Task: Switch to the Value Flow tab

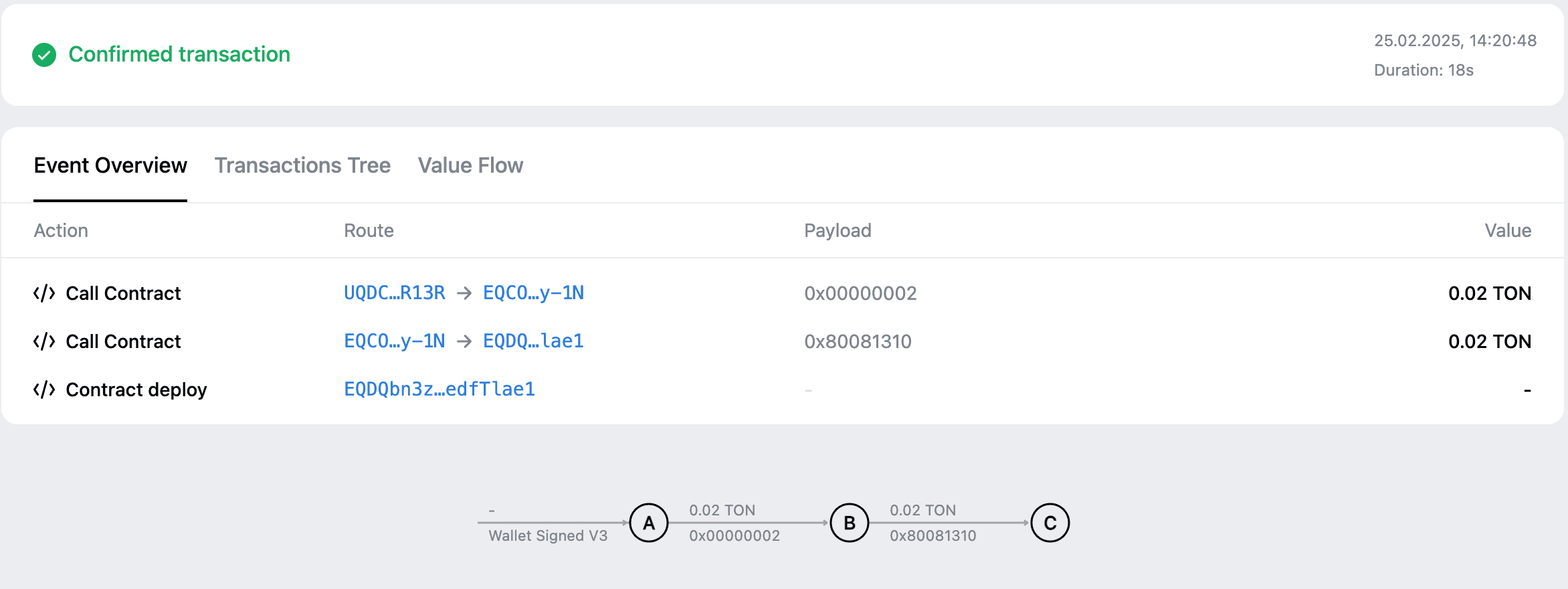Action: [470, 165]
